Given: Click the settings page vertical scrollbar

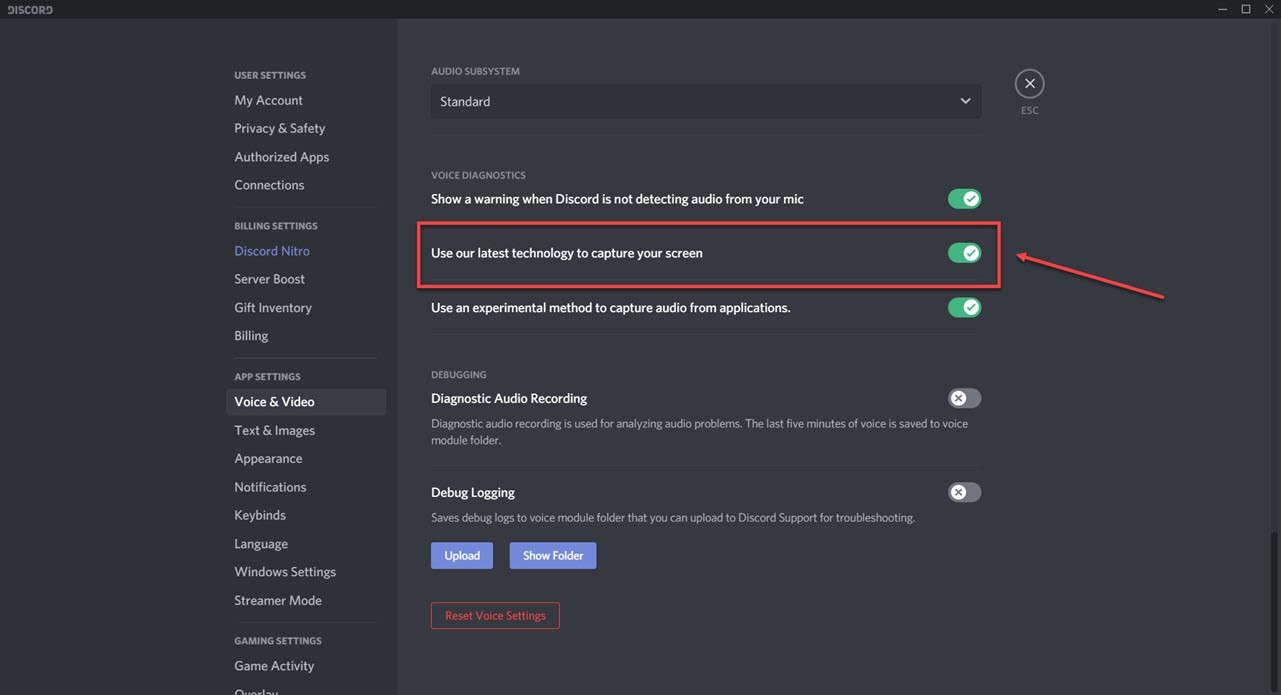Looking at the screenshot, I should (1275, 610).
